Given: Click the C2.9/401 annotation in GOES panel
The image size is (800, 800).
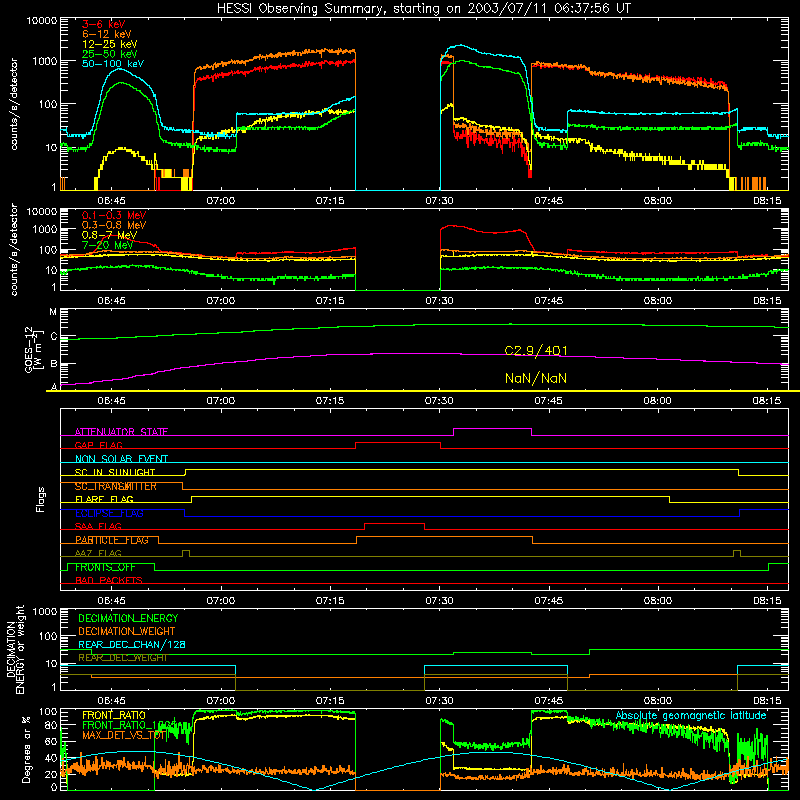Looking at the screenshot, I should (x=536, y=351).
